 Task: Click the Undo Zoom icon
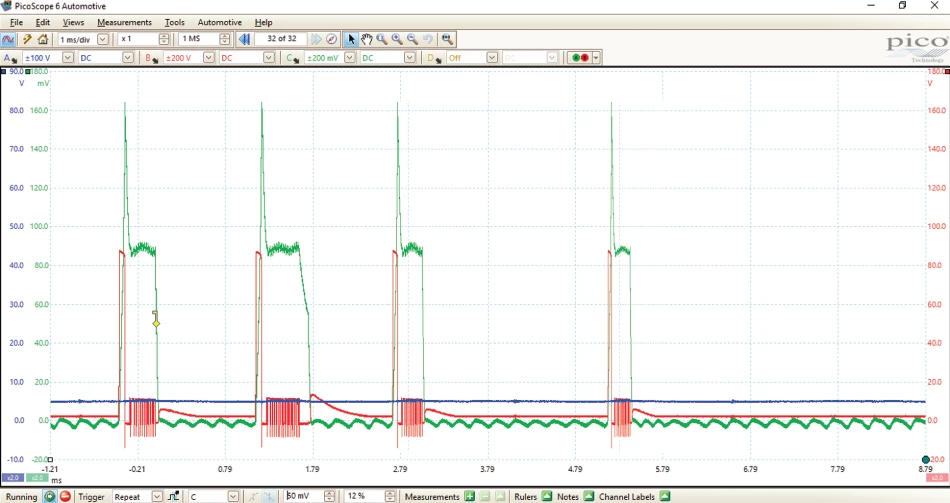pyautogui.click(x=428, y=39)
